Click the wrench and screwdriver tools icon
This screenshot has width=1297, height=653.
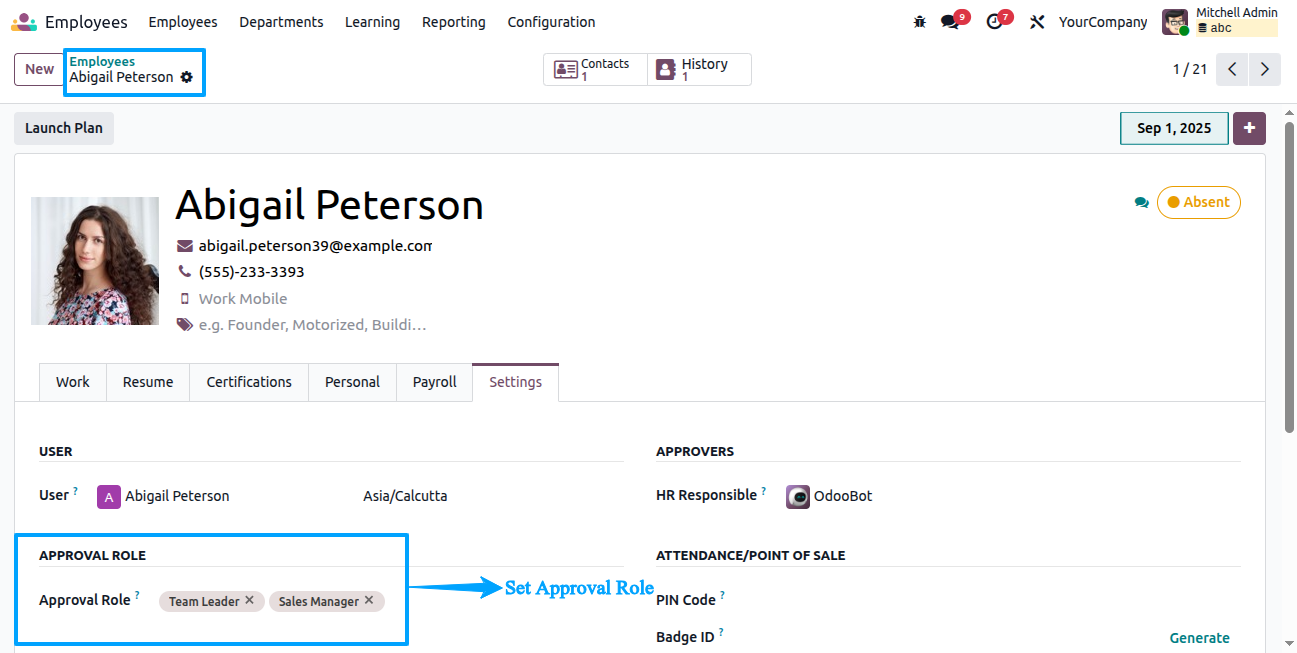1037,22
